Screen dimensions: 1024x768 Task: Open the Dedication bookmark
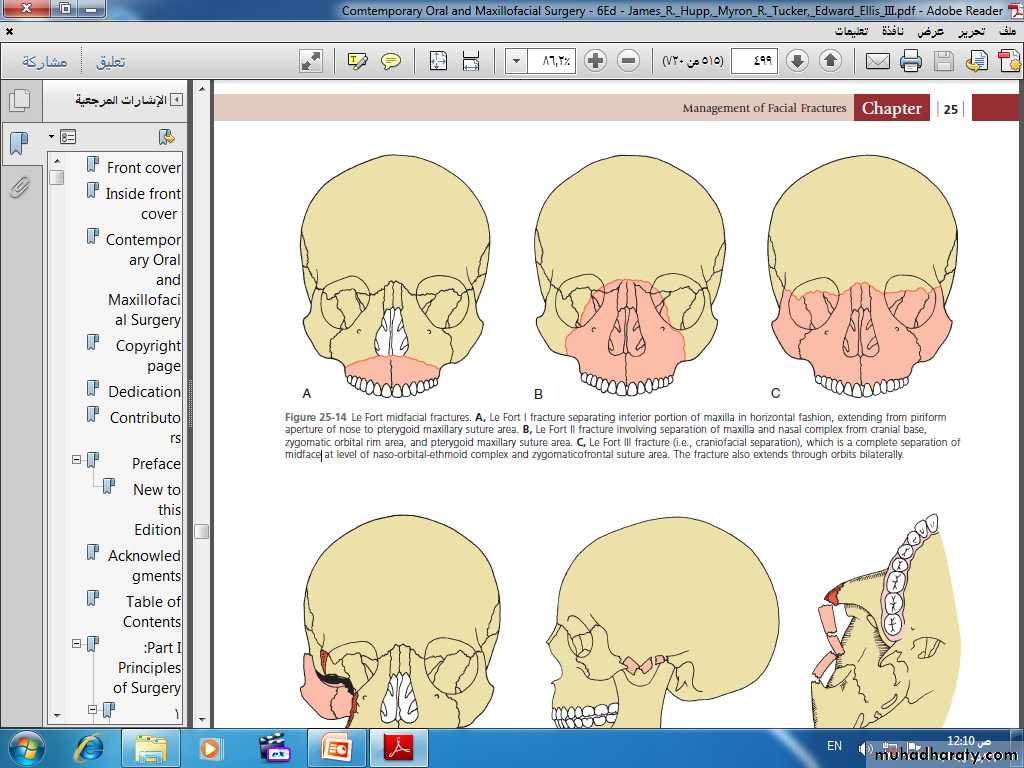(x=145, y=391)
